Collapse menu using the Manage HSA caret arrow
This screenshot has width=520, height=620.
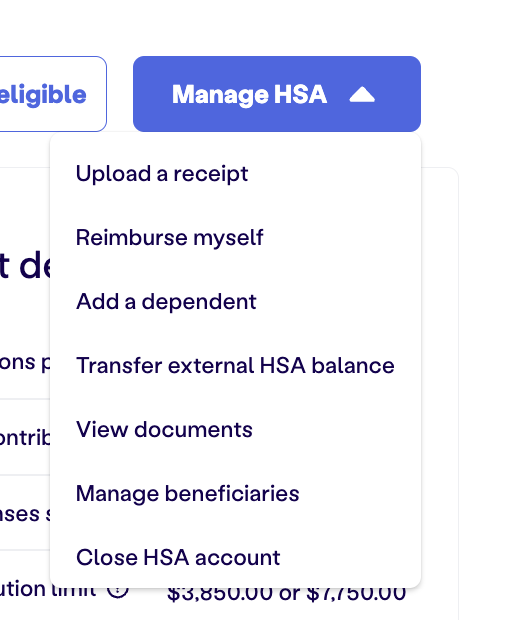tap(362, 95)
